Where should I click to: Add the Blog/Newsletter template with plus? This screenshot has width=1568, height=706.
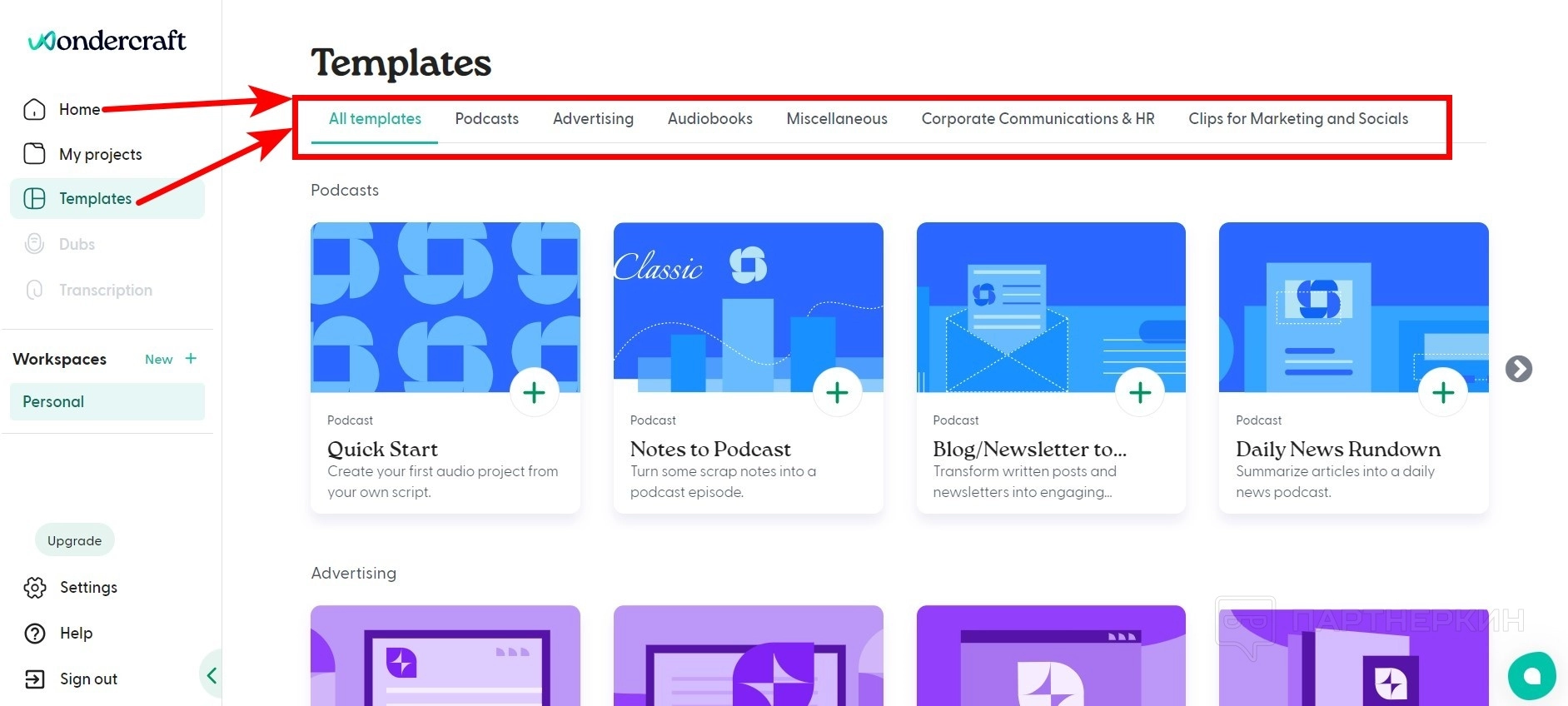[x=1140, y=392]
